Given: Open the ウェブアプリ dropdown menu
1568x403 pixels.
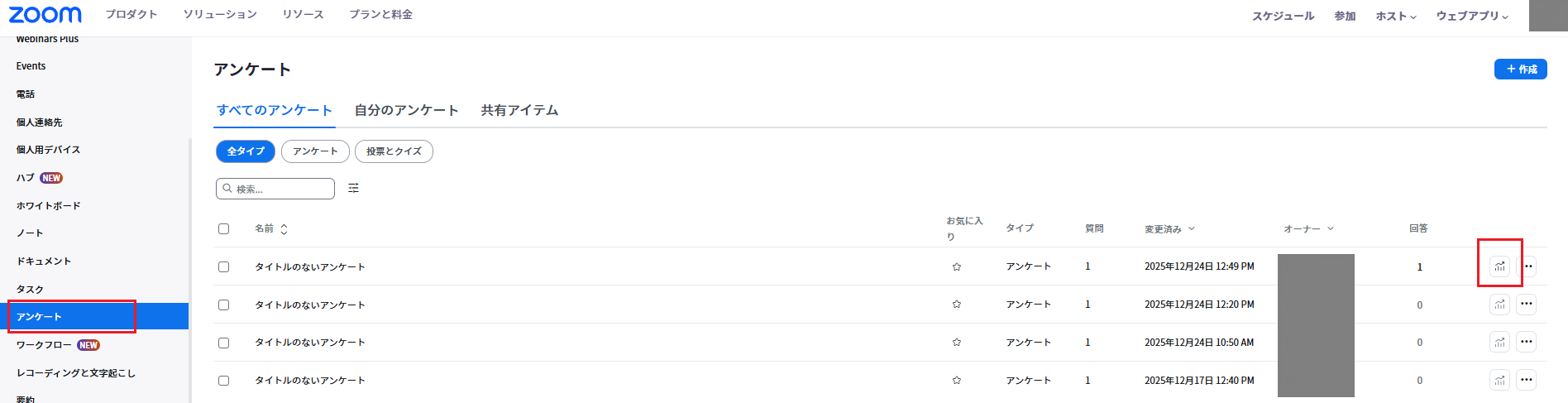Looking at the screenshot, I should click(x=1472, y=16).
